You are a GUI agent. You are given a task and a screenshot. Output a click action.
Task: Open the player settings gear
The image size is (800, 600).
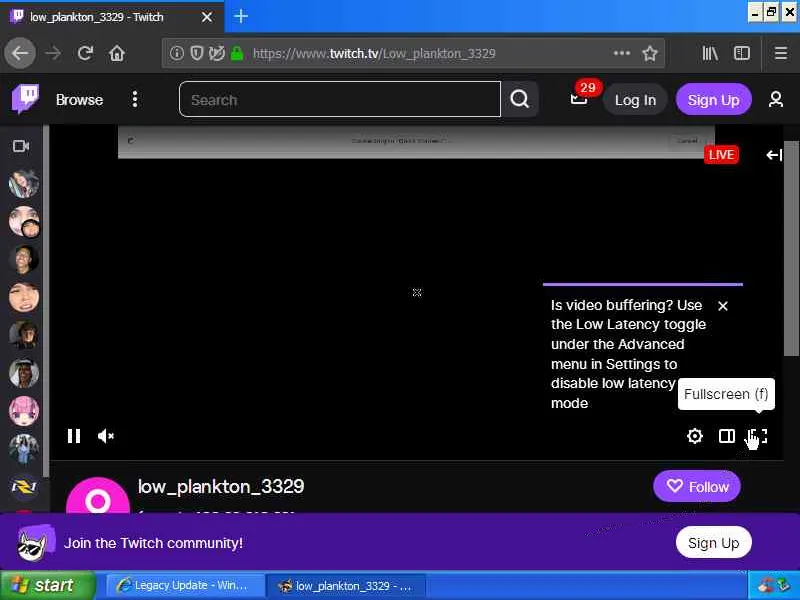694,436
